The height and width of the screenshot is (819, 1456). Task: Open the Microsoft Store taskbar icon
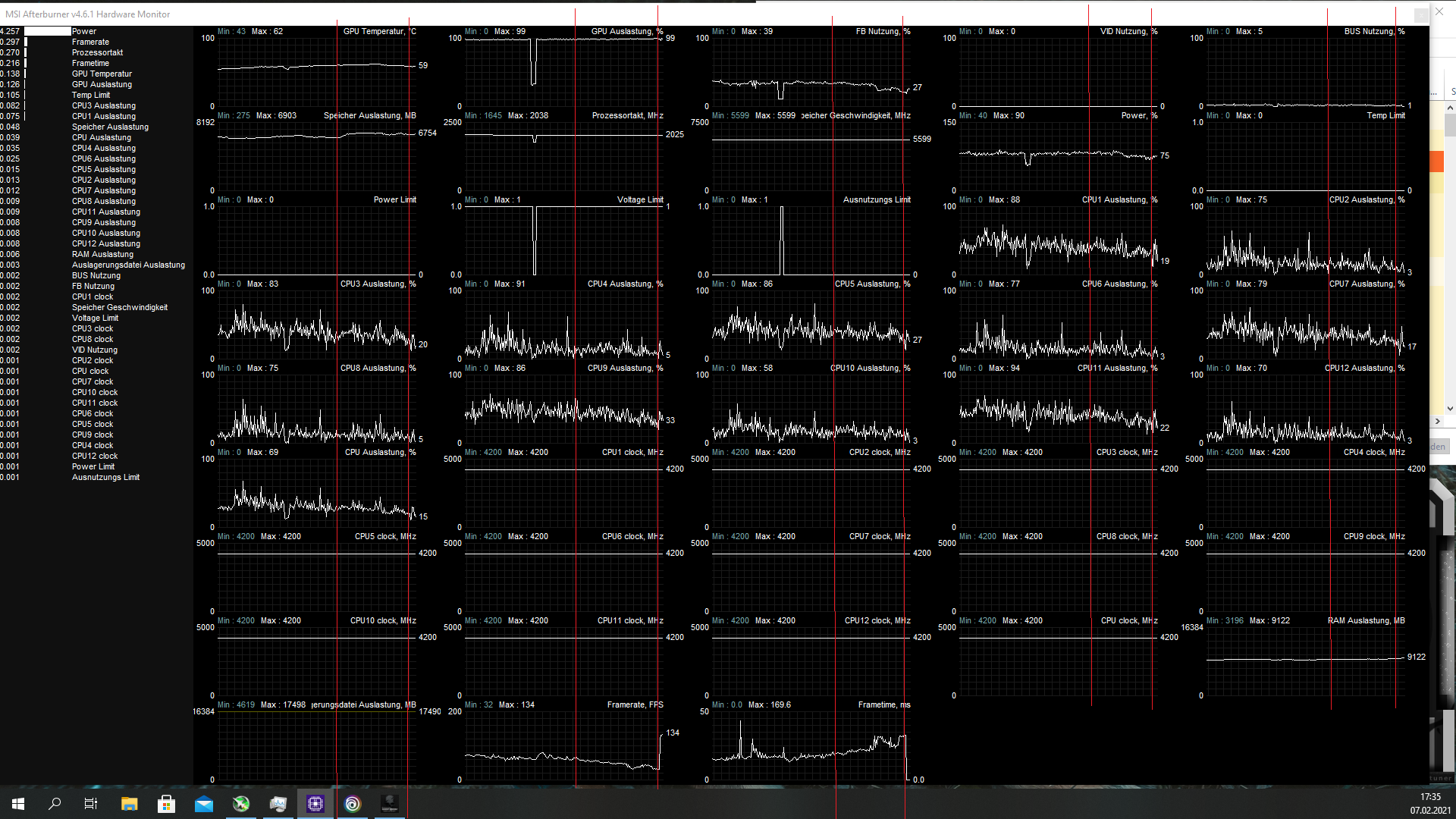[x=166, y=804]
